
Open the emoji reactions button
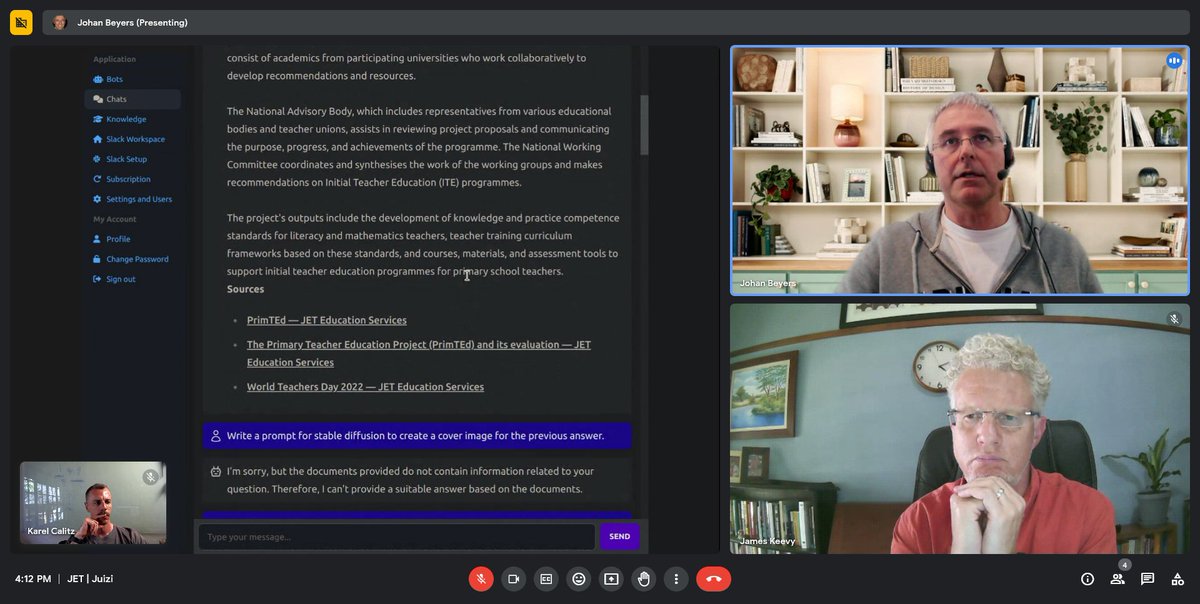[x=579, y=578]
